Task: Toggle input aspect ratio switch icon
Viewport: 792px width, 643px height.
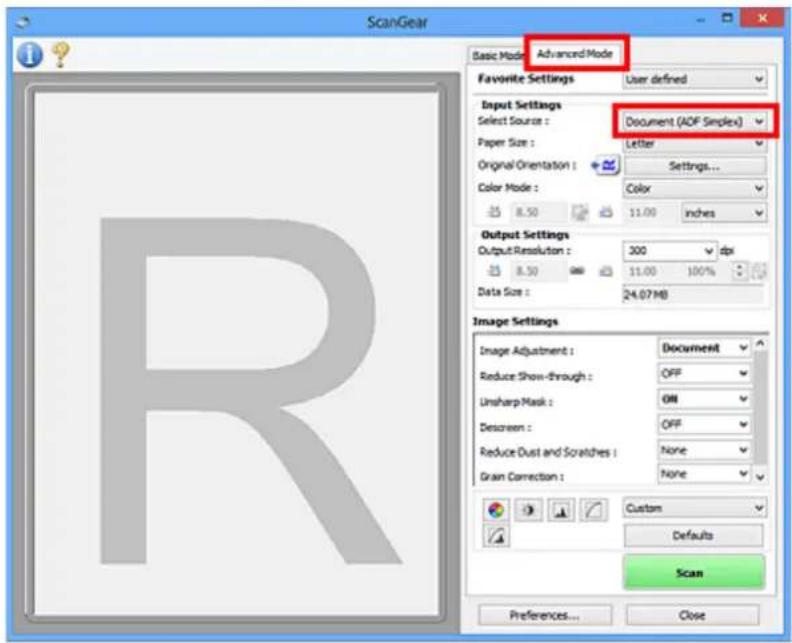Action: point(580,213)
